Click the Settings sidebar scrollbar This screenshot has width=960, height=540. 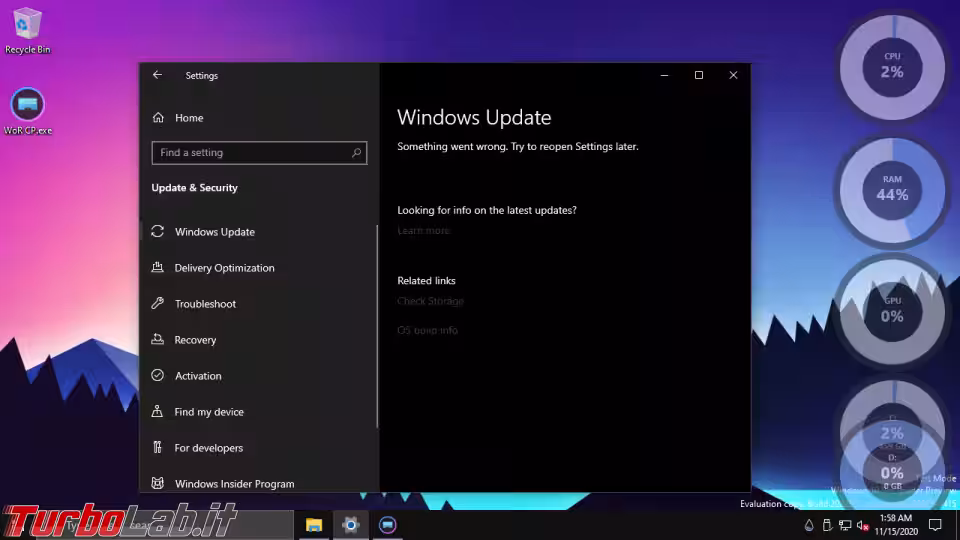click(377, 326)
